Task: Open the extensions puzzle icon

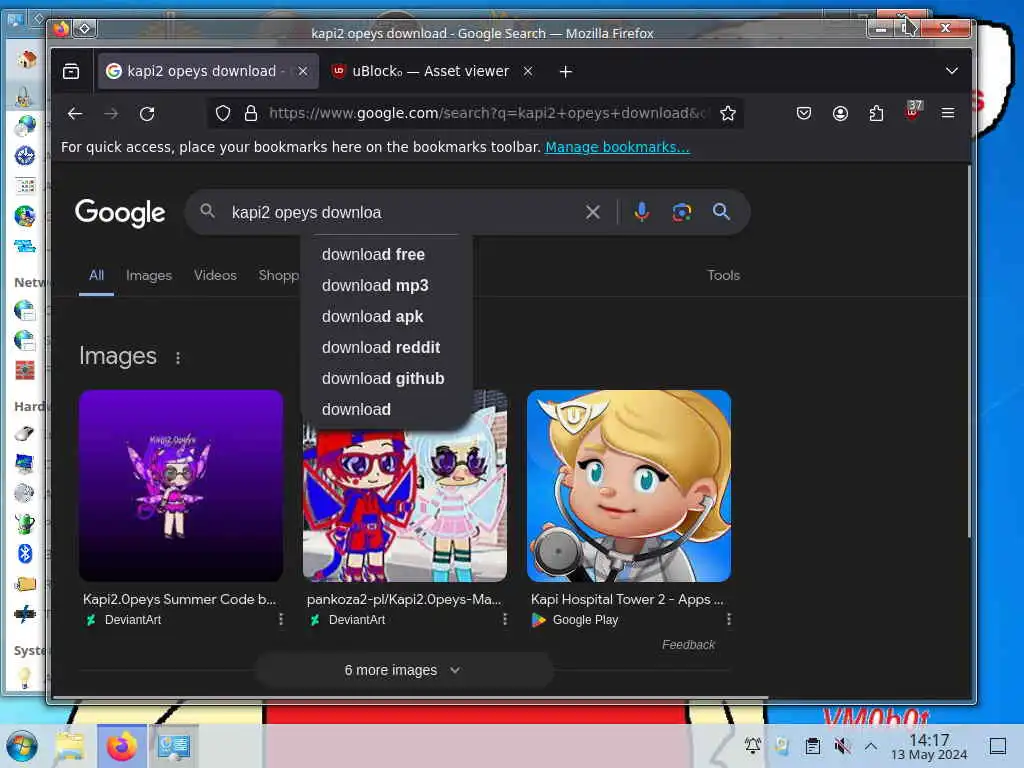Action: 876,114
